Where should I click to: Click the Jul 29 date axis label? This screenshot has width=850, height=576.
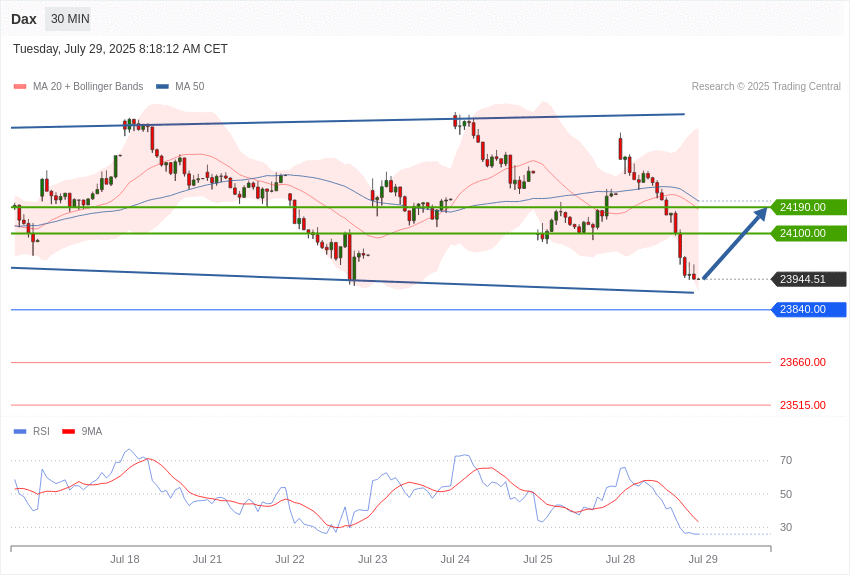[x=703, y=559]
